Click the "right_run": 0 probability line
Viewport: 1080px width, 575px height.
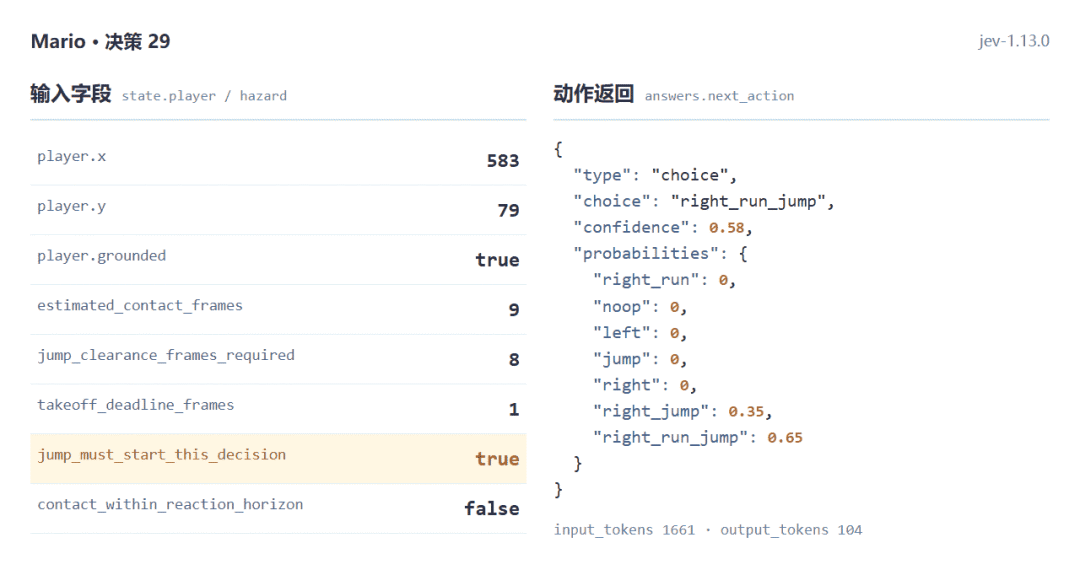tap(664, 280)
